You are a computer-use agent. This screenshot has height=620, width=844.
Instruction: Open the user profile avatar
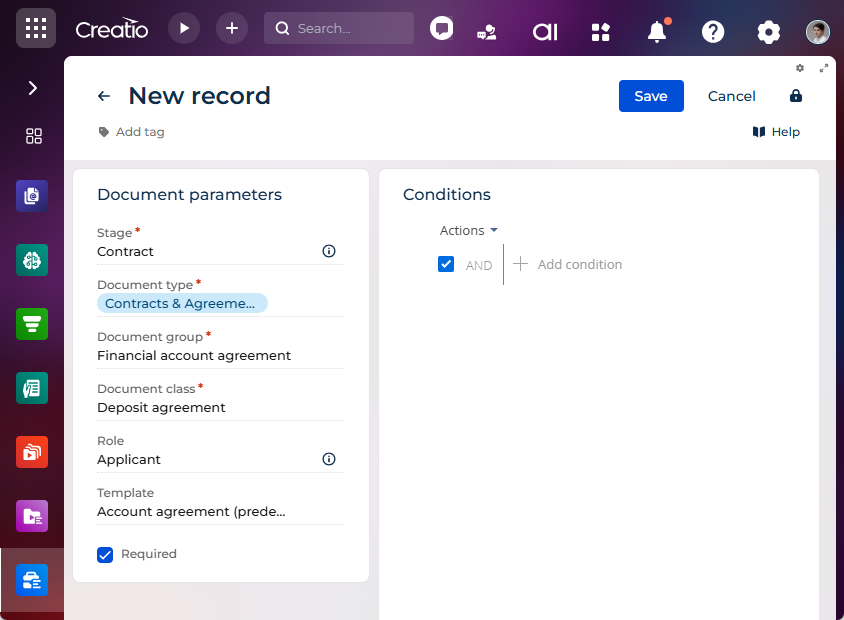818,32
